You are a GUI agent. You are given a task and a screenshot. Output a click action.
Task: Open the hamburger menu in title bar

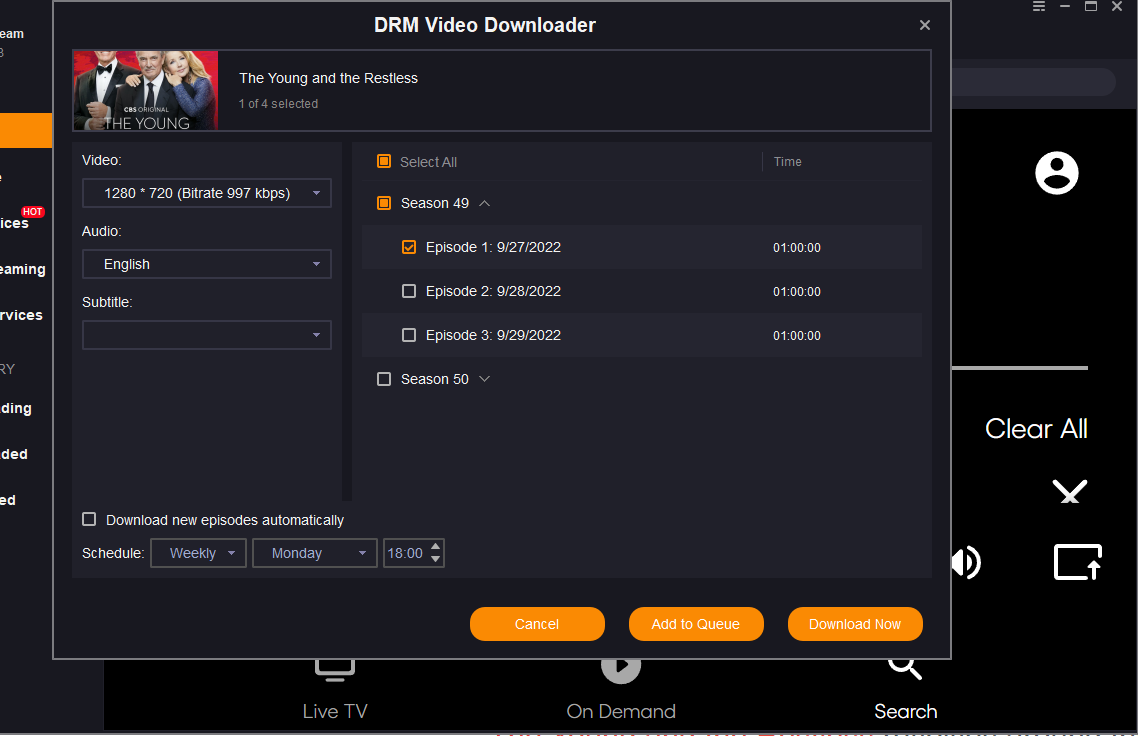(1039, 7)
